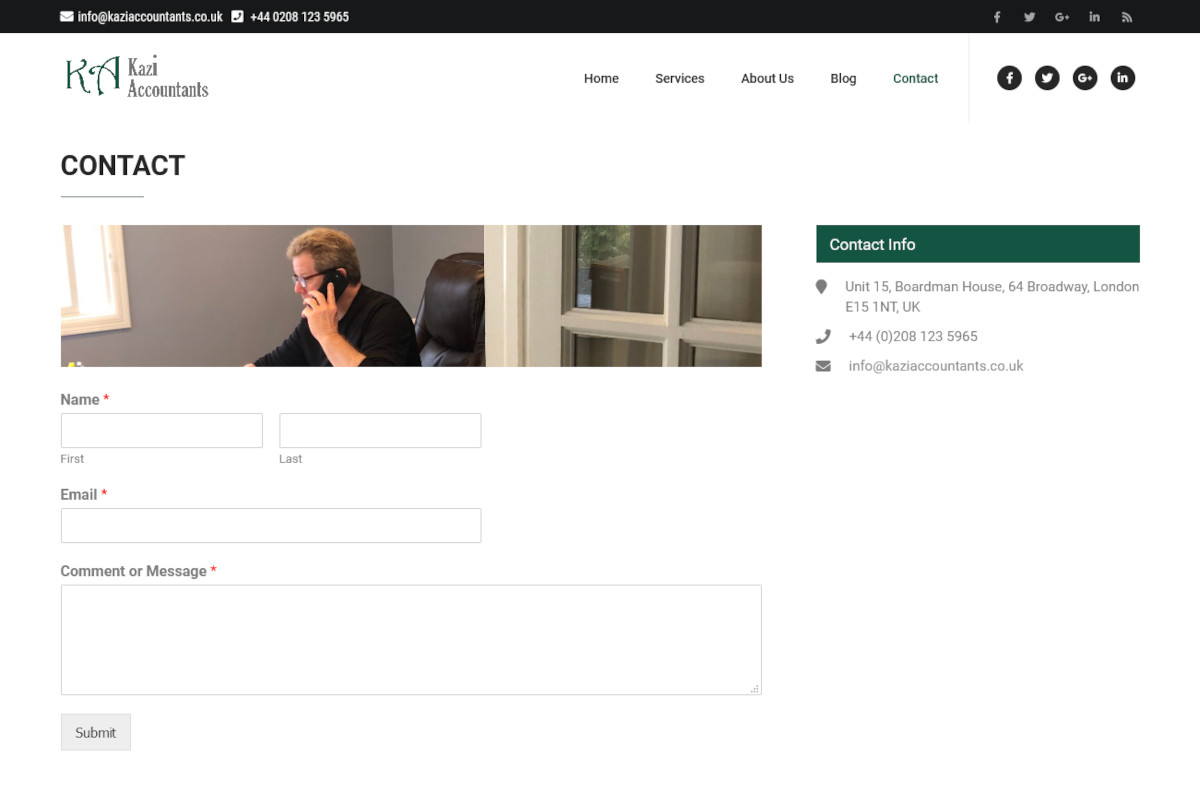The height and width of the screenshot is (800, 1200).
Task: Click the Contact Info heading
Action: point(978,244)
